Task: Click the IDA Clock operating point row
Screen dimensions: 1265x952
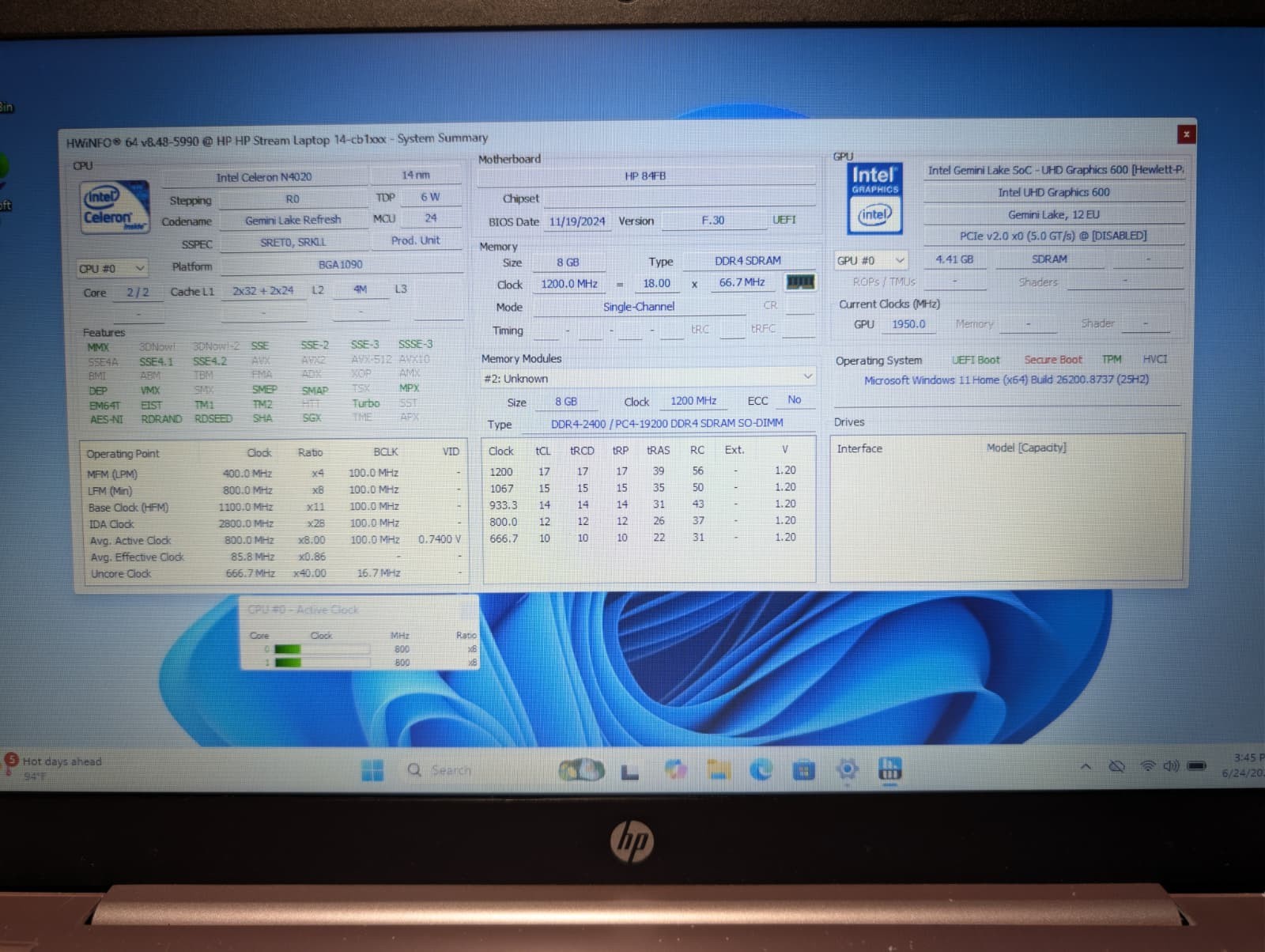Action: click(x=274, y=523)
